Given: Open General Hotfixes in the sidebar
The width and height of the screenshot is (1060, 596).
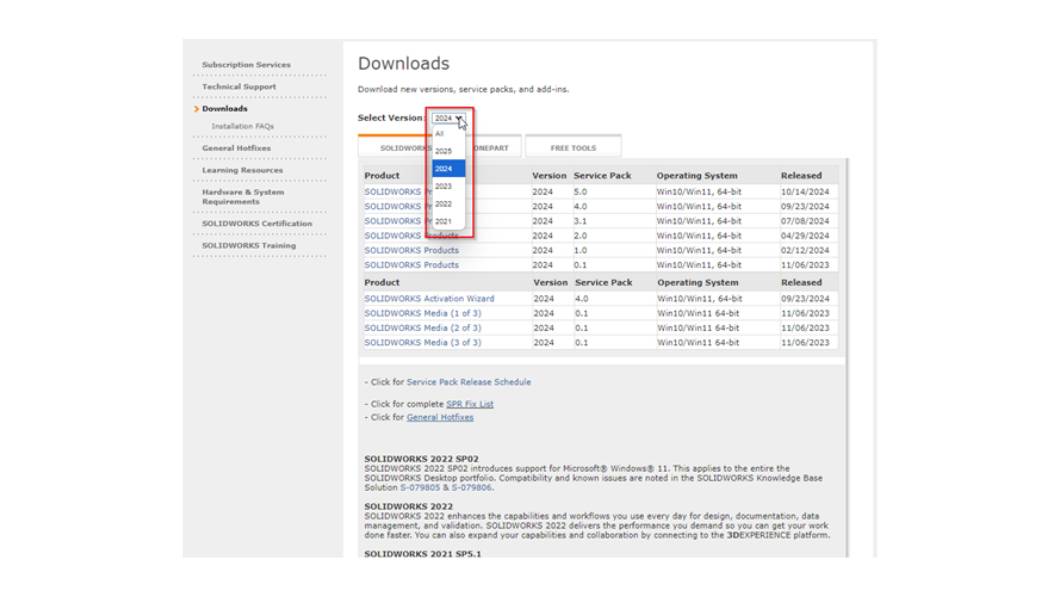Looking at the screenshot, I should (x=236, y=148).
